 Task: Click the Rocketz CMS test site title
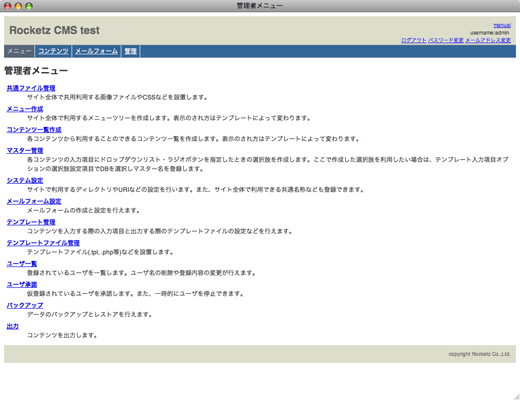point(54,30)
